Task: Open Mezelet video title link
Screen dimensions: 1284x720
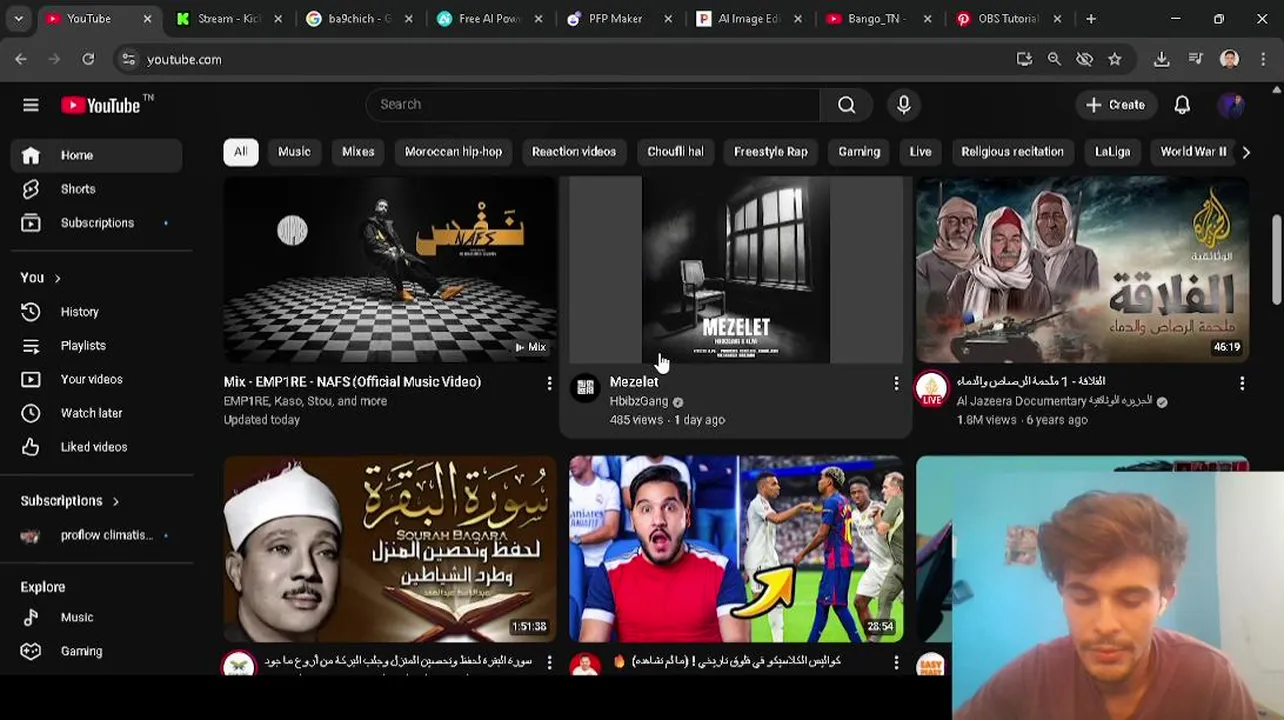Action: (634, 382)
